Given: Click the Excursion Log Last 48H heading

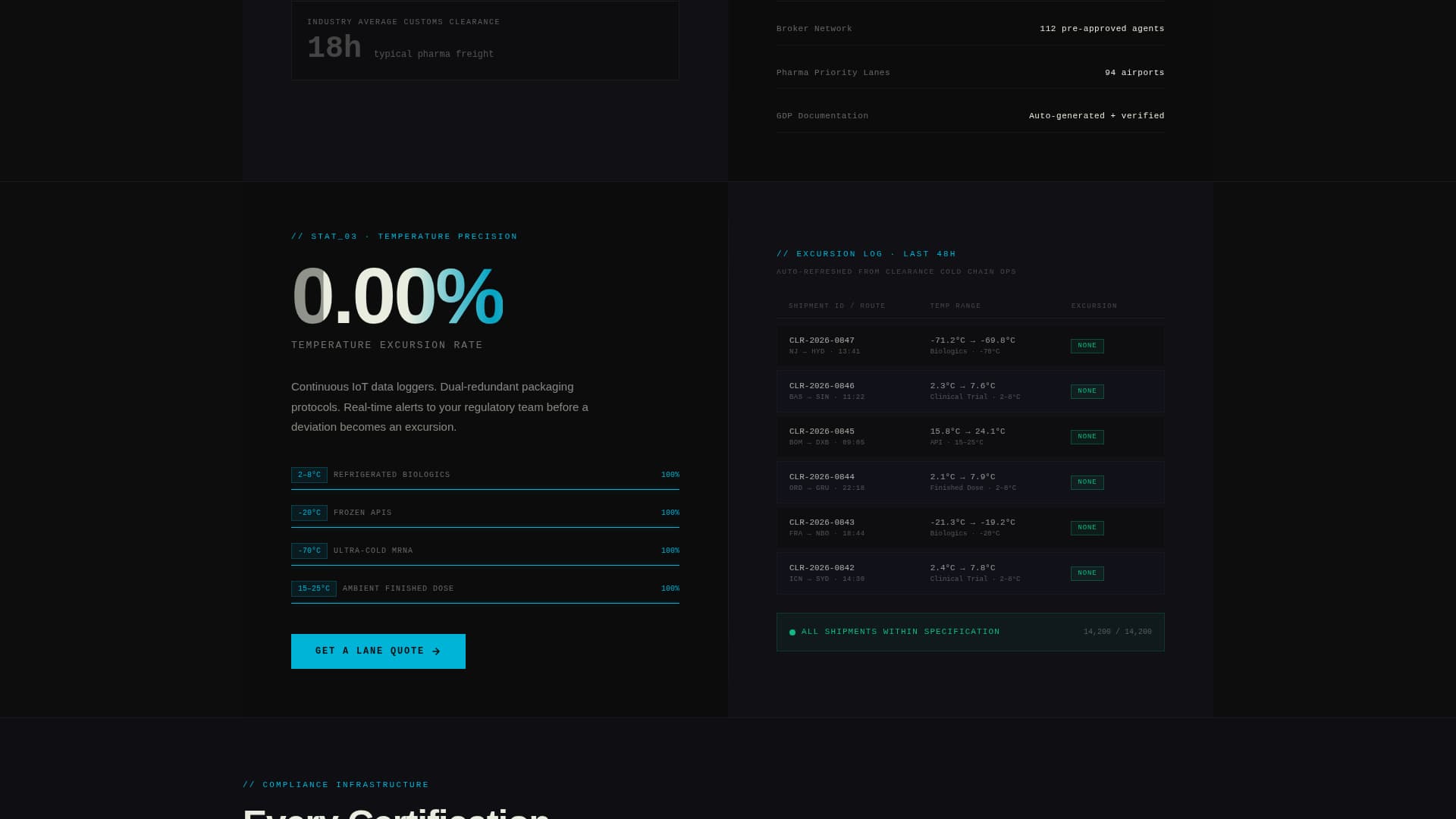Looking at the screenshot, I should tap(866, 254).
